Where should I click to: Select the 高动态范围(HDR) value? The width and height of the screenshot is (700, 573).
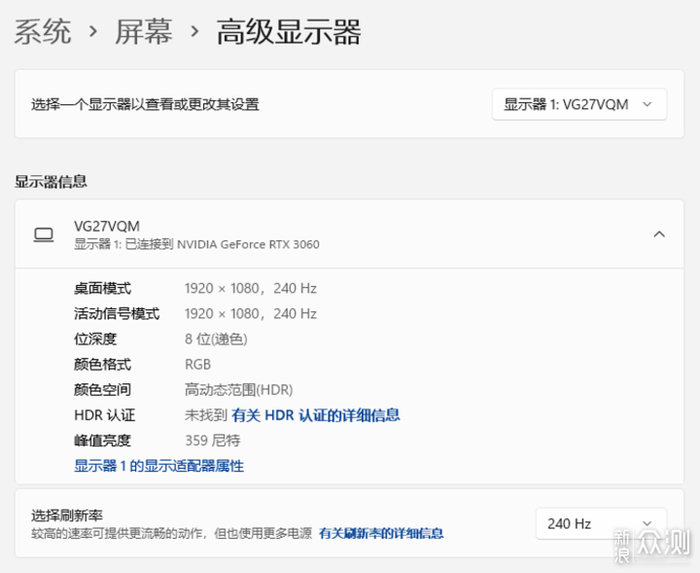pos(239,390)
